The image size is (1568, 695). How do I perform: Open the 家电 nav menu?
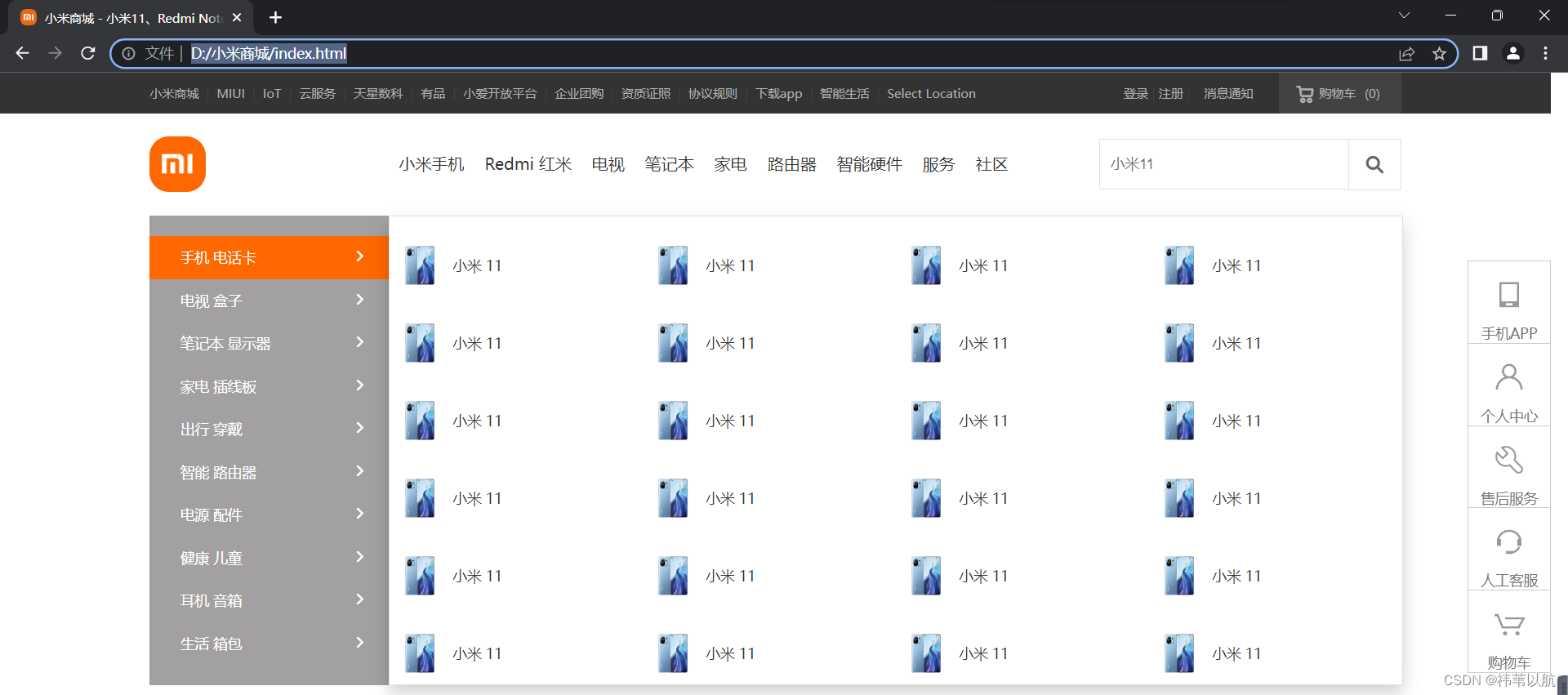731,164
